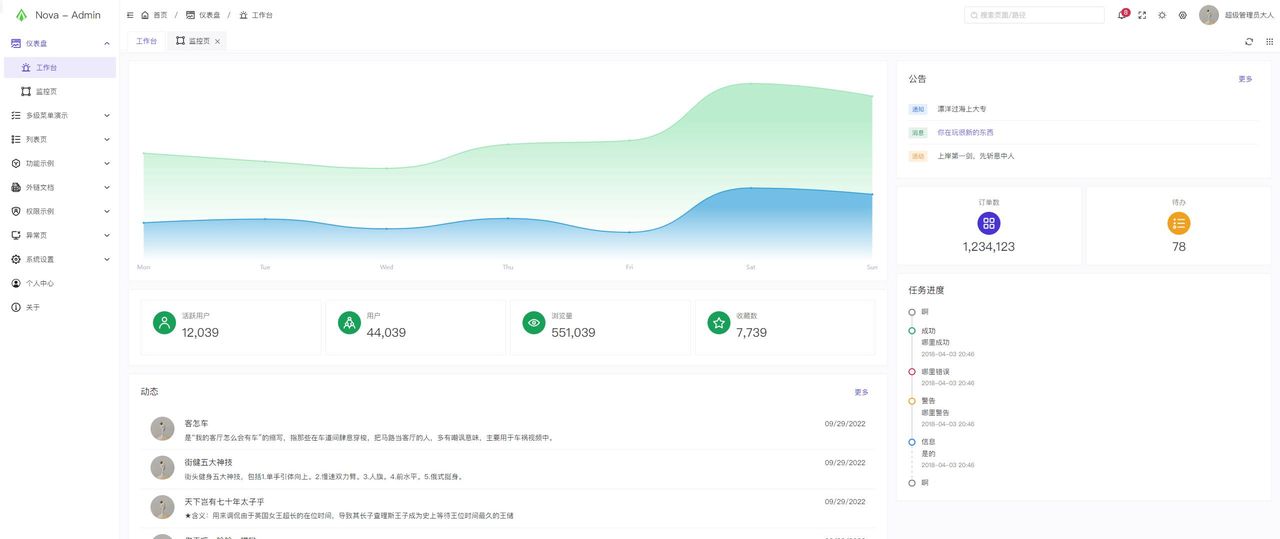This screenshot has height=539, width=1280.
Task: Click the super admin avatar
Action: tap(1209, 15)
